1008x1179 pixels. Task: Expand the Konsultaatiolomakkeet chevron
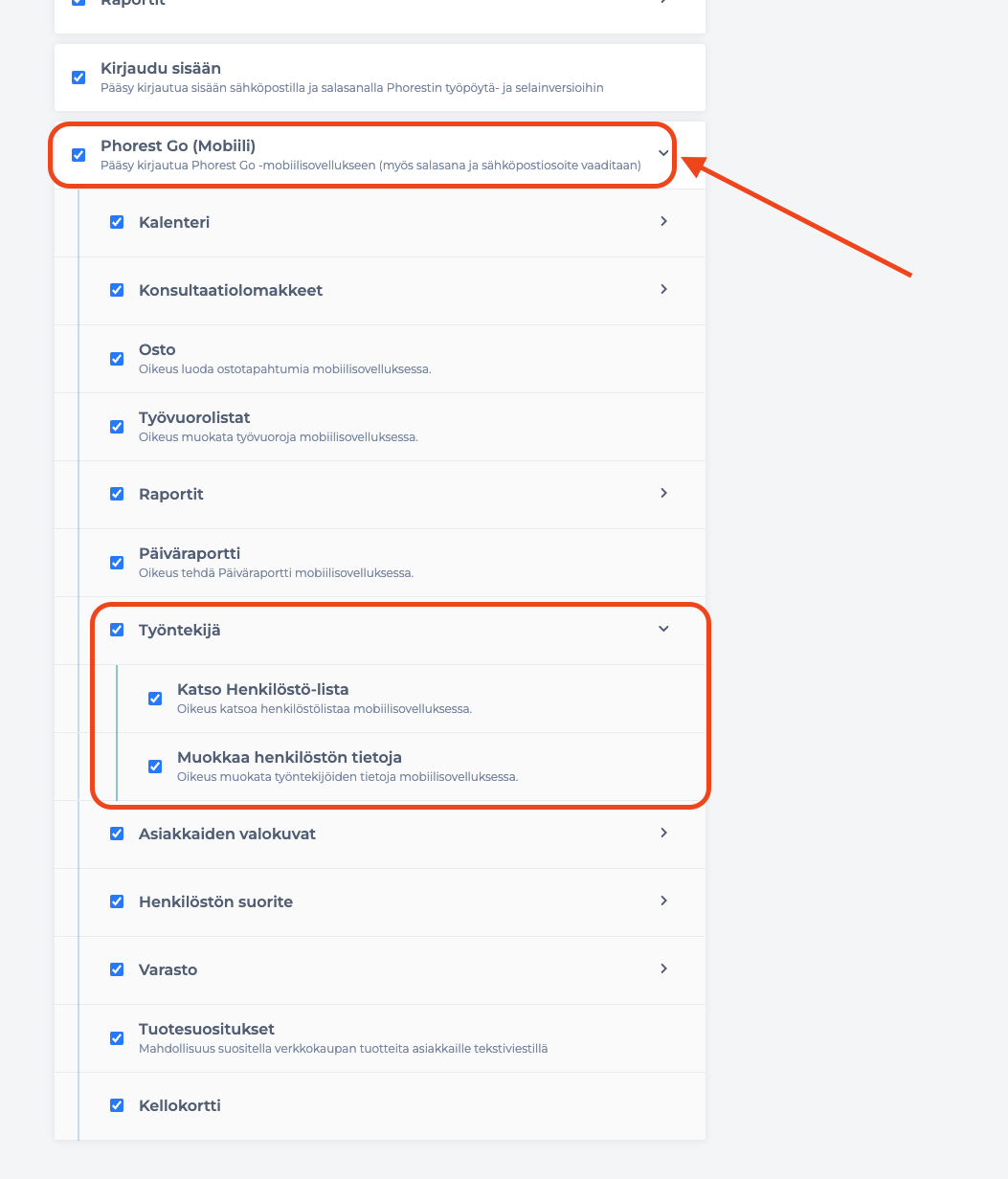pos(663,289)
